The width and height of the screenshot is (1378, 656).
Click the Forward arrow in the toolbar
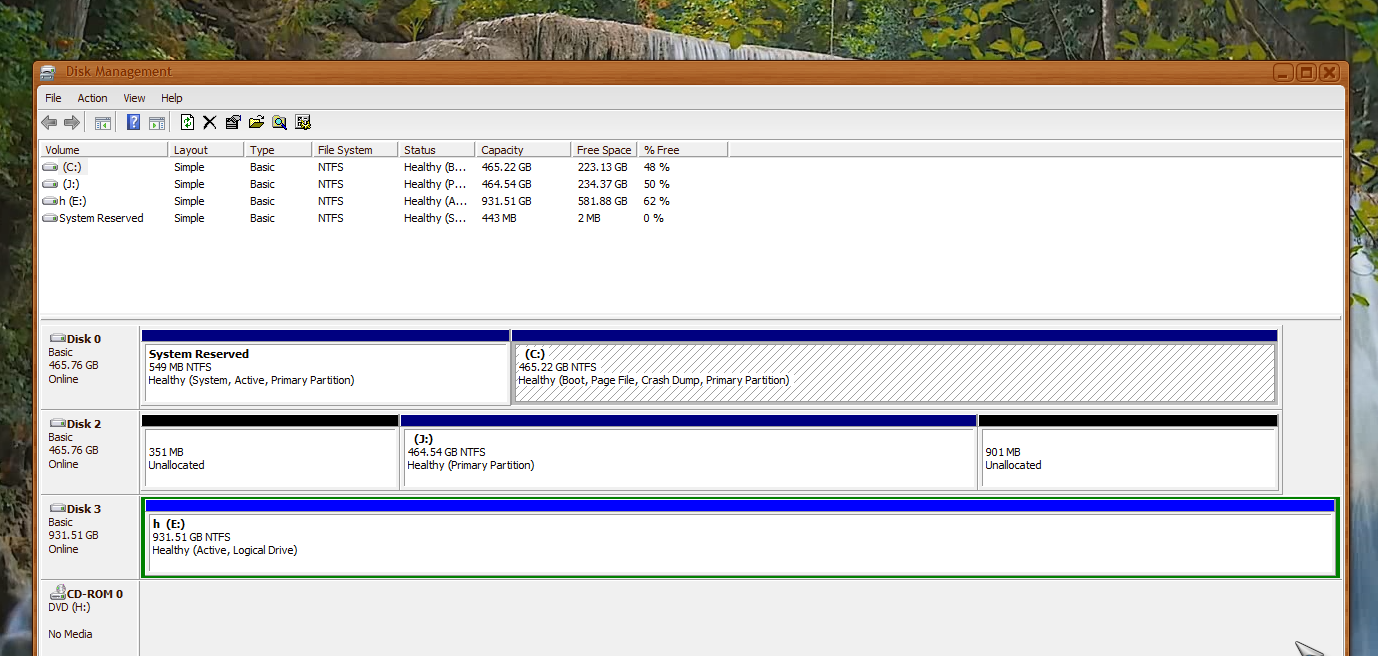(x=72, y=122)
